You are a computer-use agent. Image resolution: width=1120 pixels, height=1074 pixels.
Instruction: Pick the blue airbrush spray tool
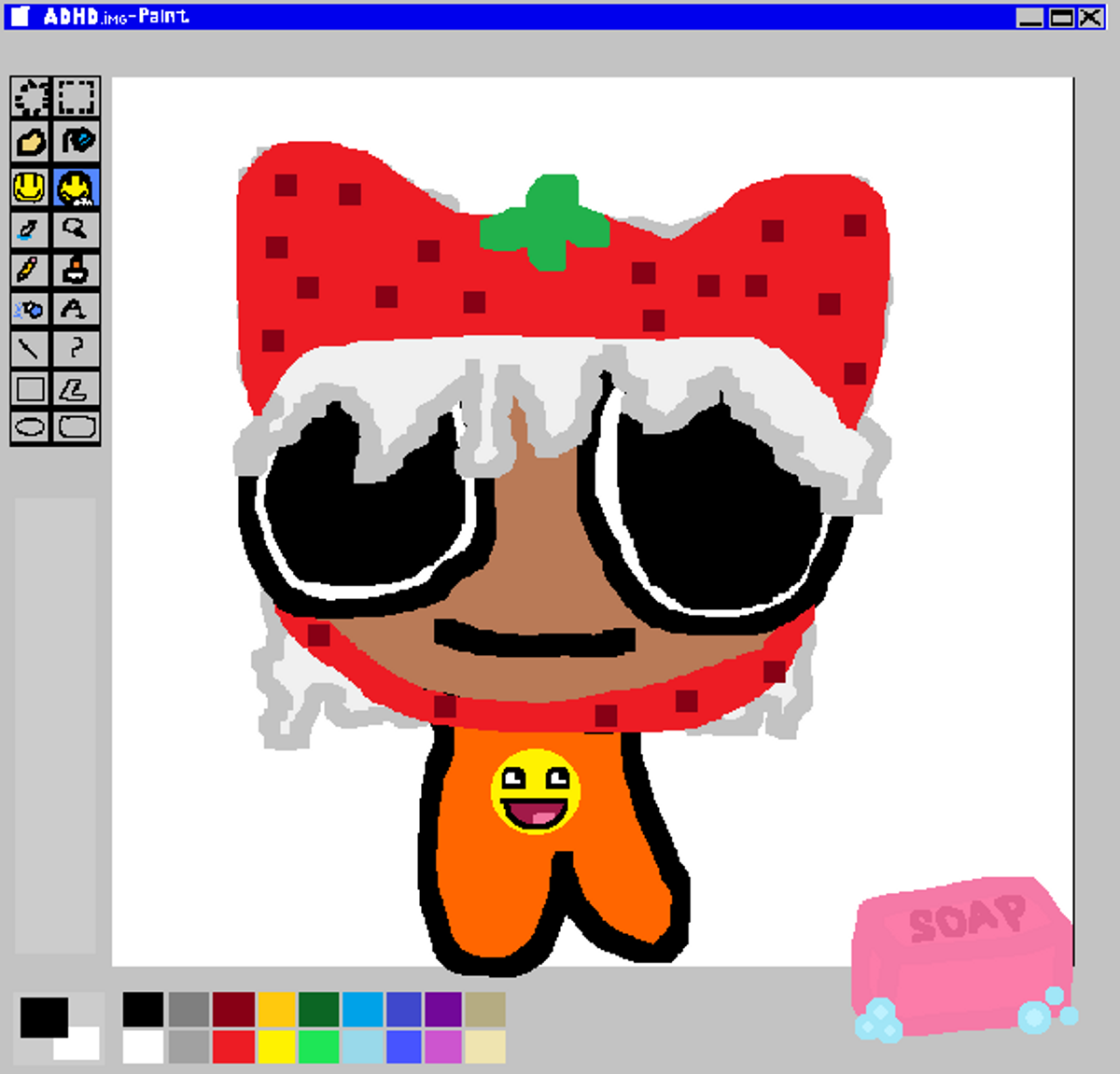click(31, 309)
